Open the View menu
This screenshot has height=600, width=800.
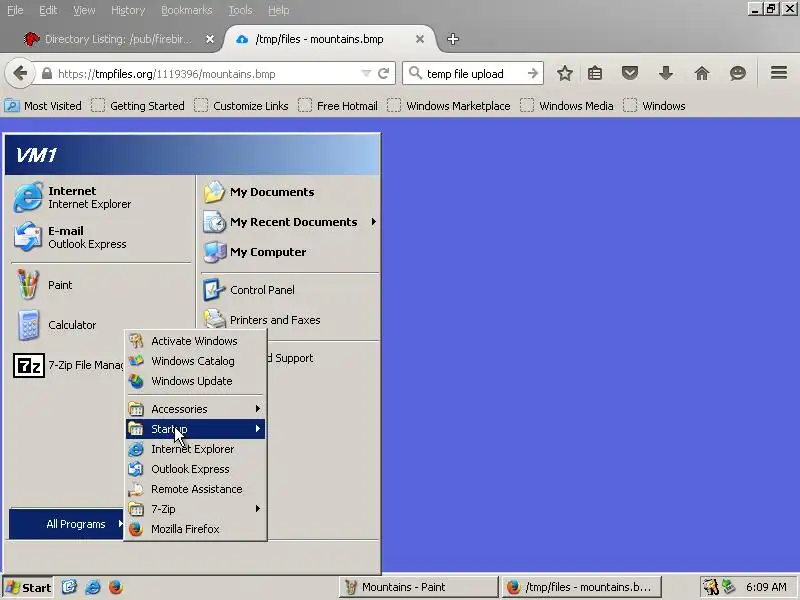pos(84,10)
